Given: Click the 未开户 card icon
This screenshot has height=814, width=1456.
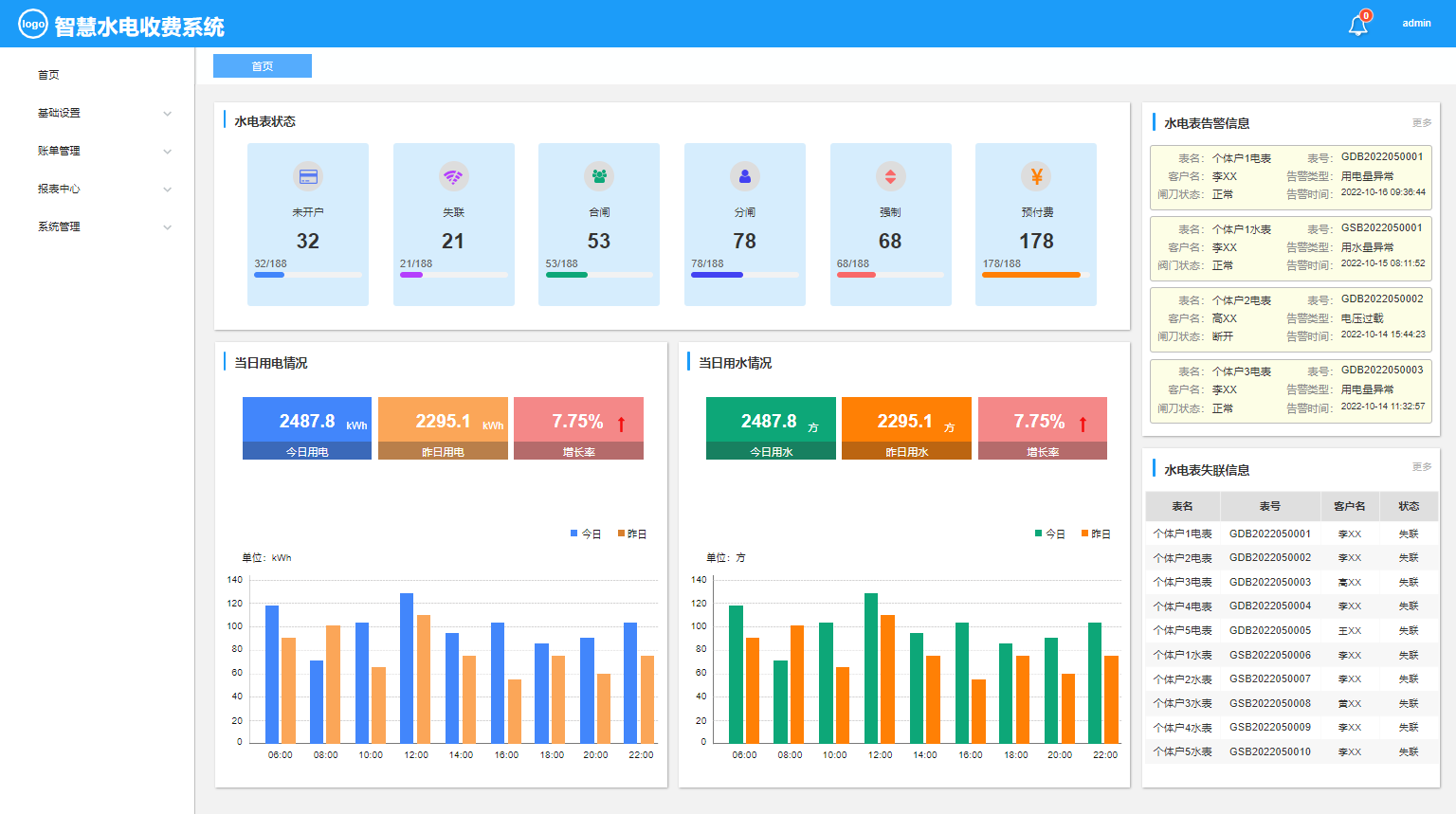Looking at the screenshot, I should coord(308,176).
